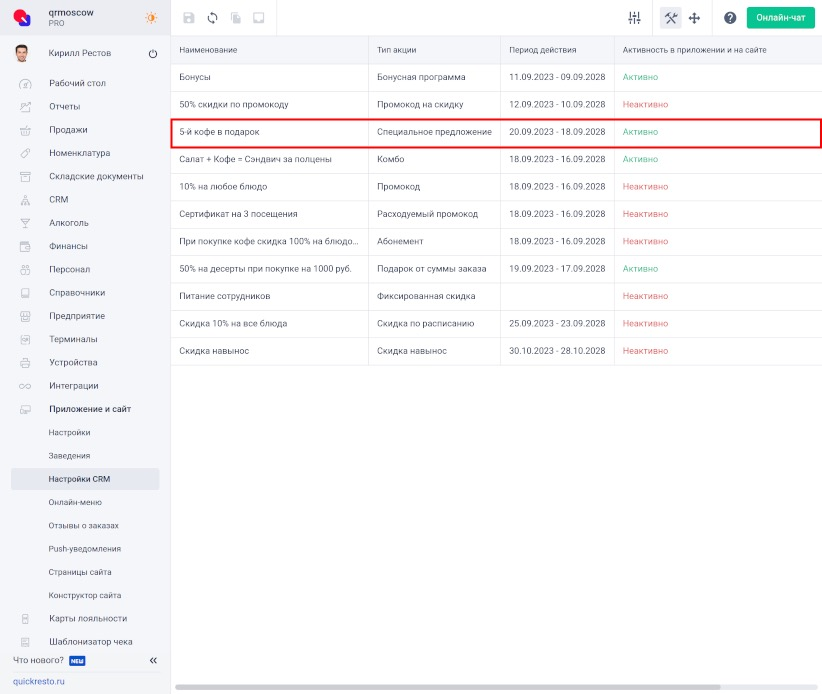This screenshot has width=822, height=694.
Task: Click the Рабочий стол dashboard icon
Action: click(25, 83)
